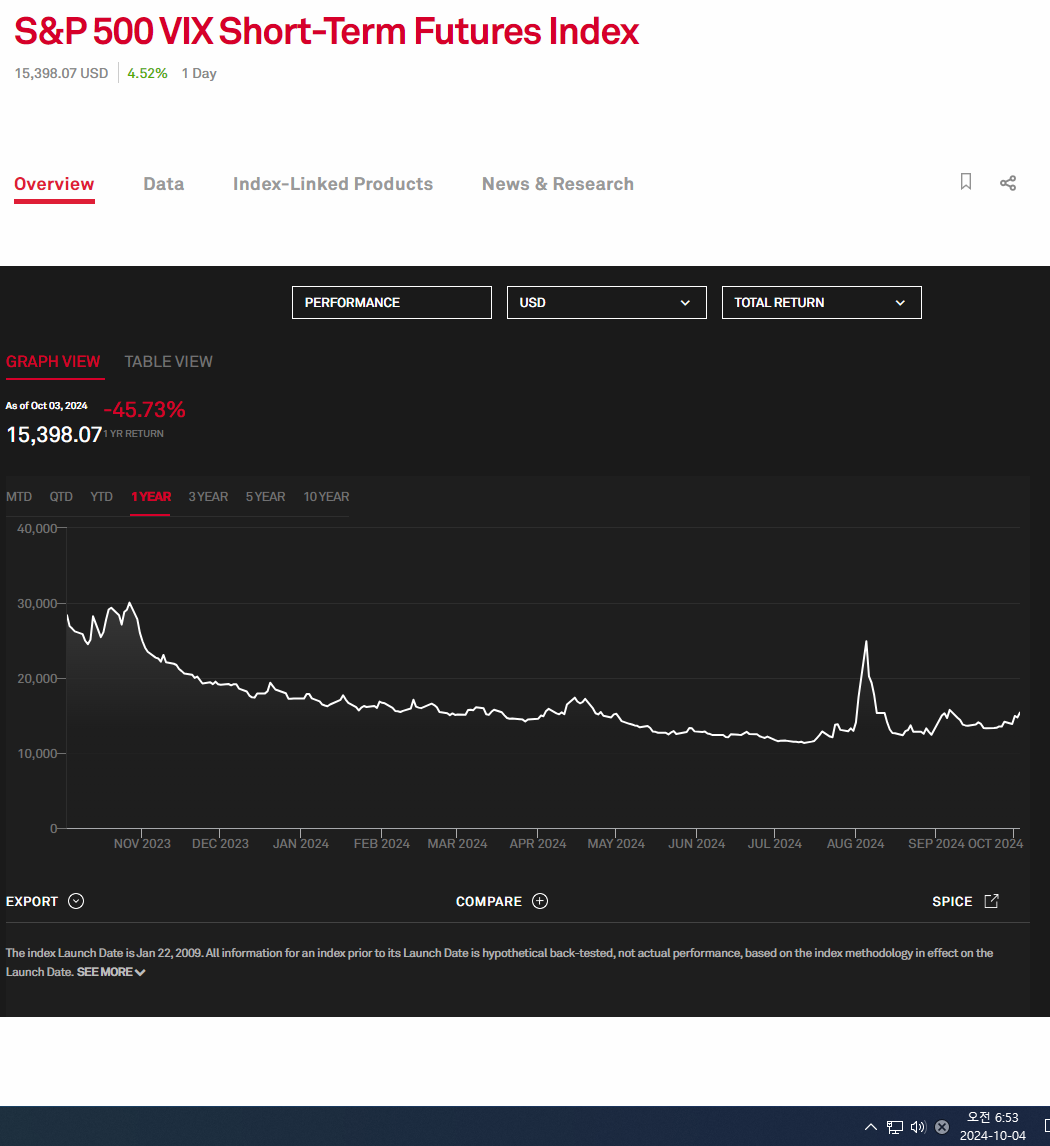Click the November 2023 peak on chart line
The height and width of the screenshot is (1146, 1050).
pyautogui.click(x=130, y=603)
